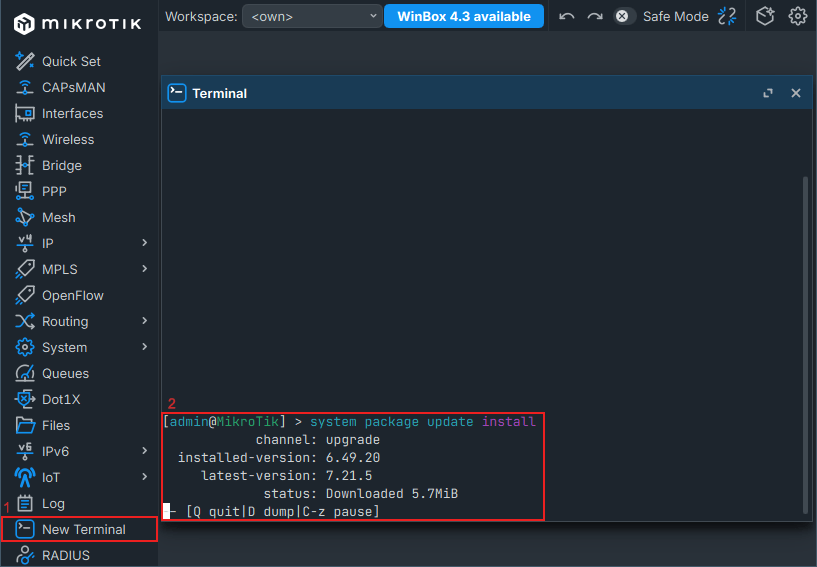Image resolution: width=817 pixels, height=567 pixels.
Task: Open the CAPsMAN menu item
Action: coord(79,87)
